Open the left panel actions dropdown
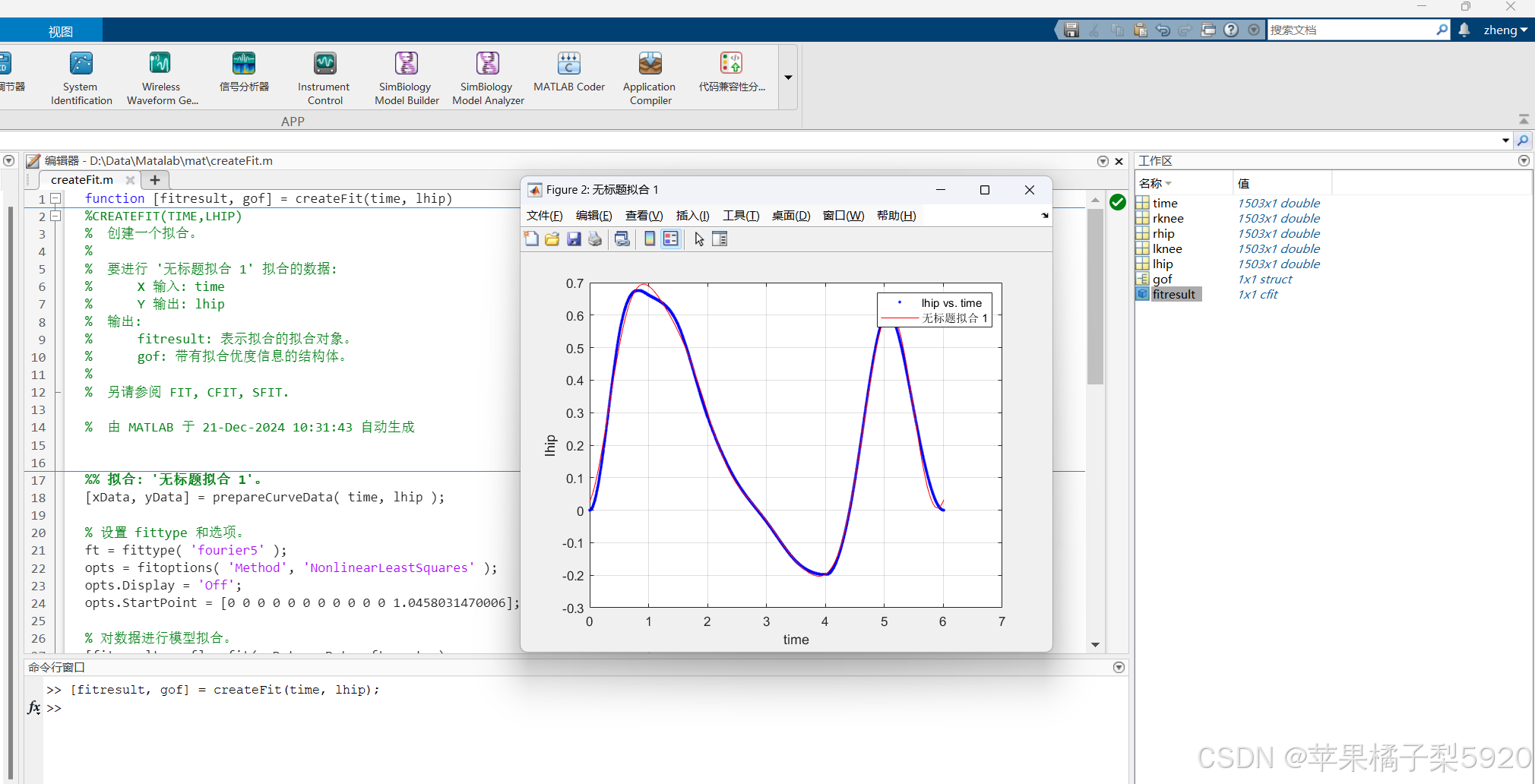Screen dimensions: 1535x784 point(8,161)
